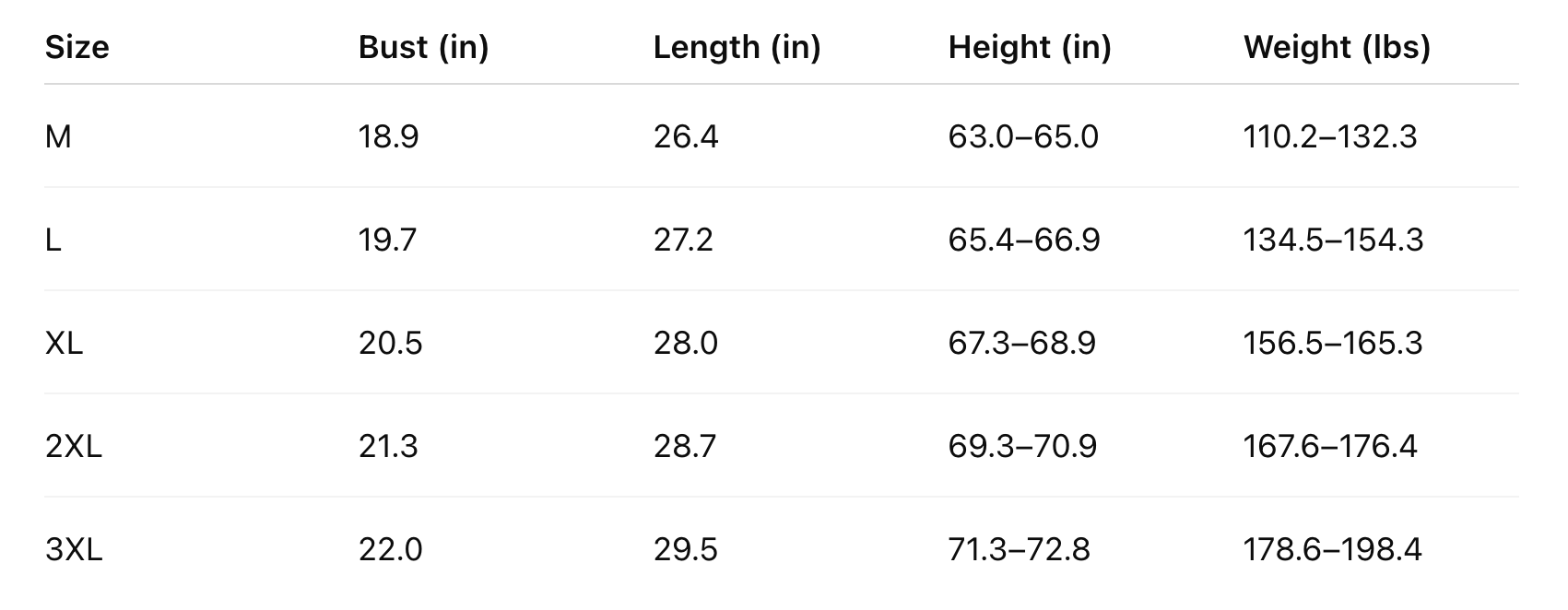
Task: Click weight range 134.5–154.3 cell
Action: click(1333, 240)
